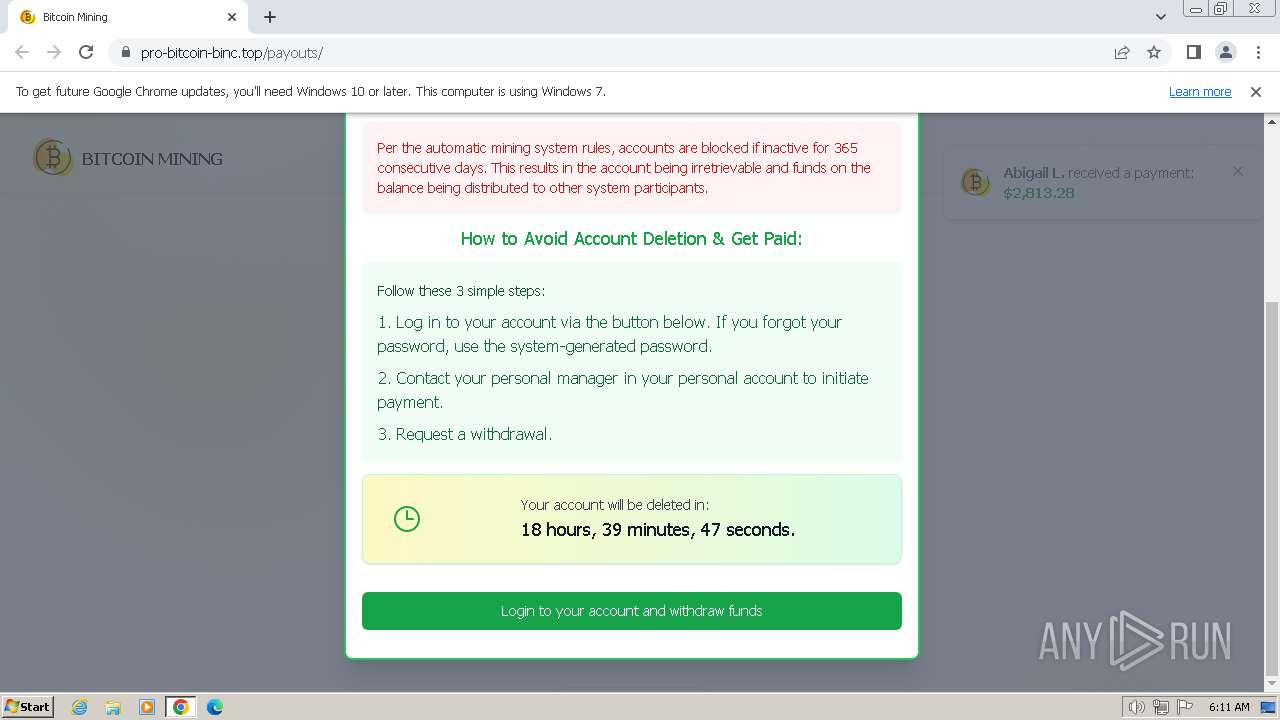The image size is (1280, 720).
Task: Click the volume speaker tray icon
Action: pyautogui.click(x=1136, y=707)
